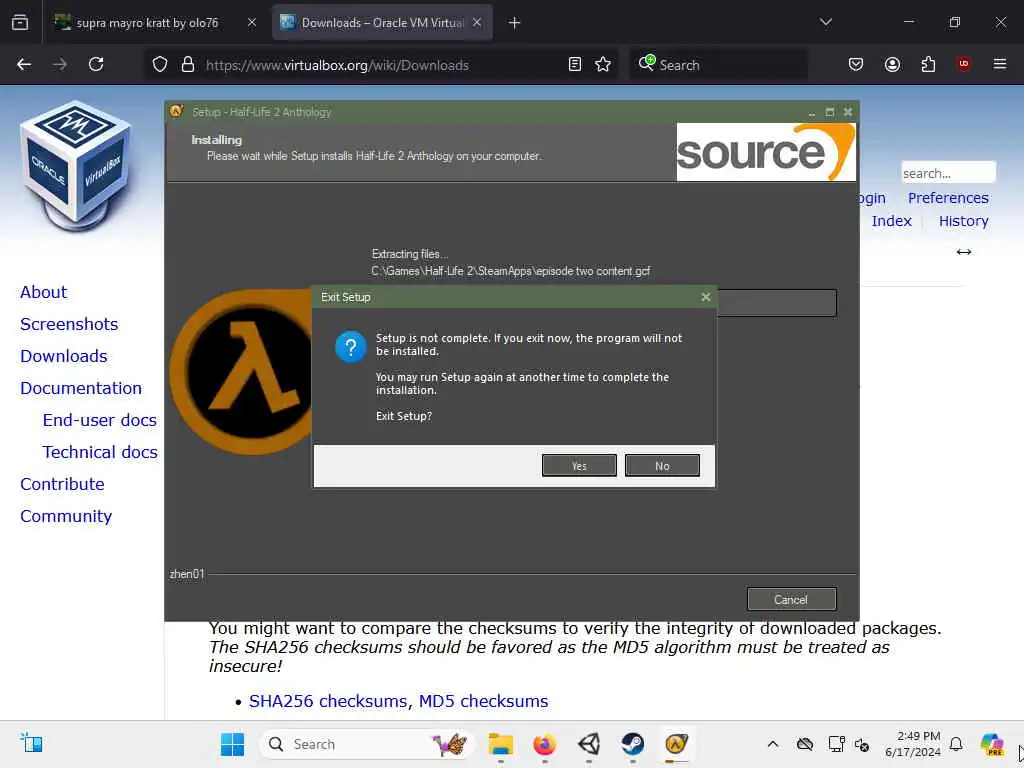This screenshot has height=768, width=1024.
Task: Open the History link
Action: tap(963, 221)
